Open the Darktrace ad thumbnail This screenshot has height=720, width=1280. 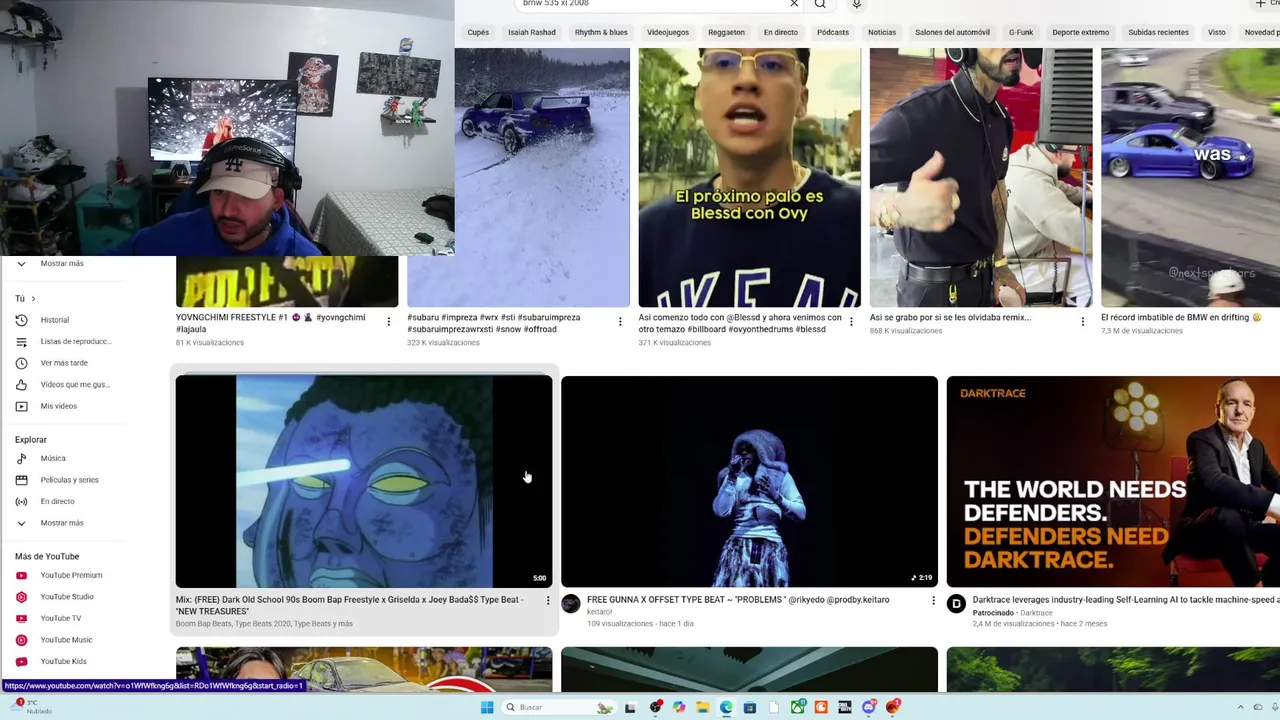coord(1113,481)
